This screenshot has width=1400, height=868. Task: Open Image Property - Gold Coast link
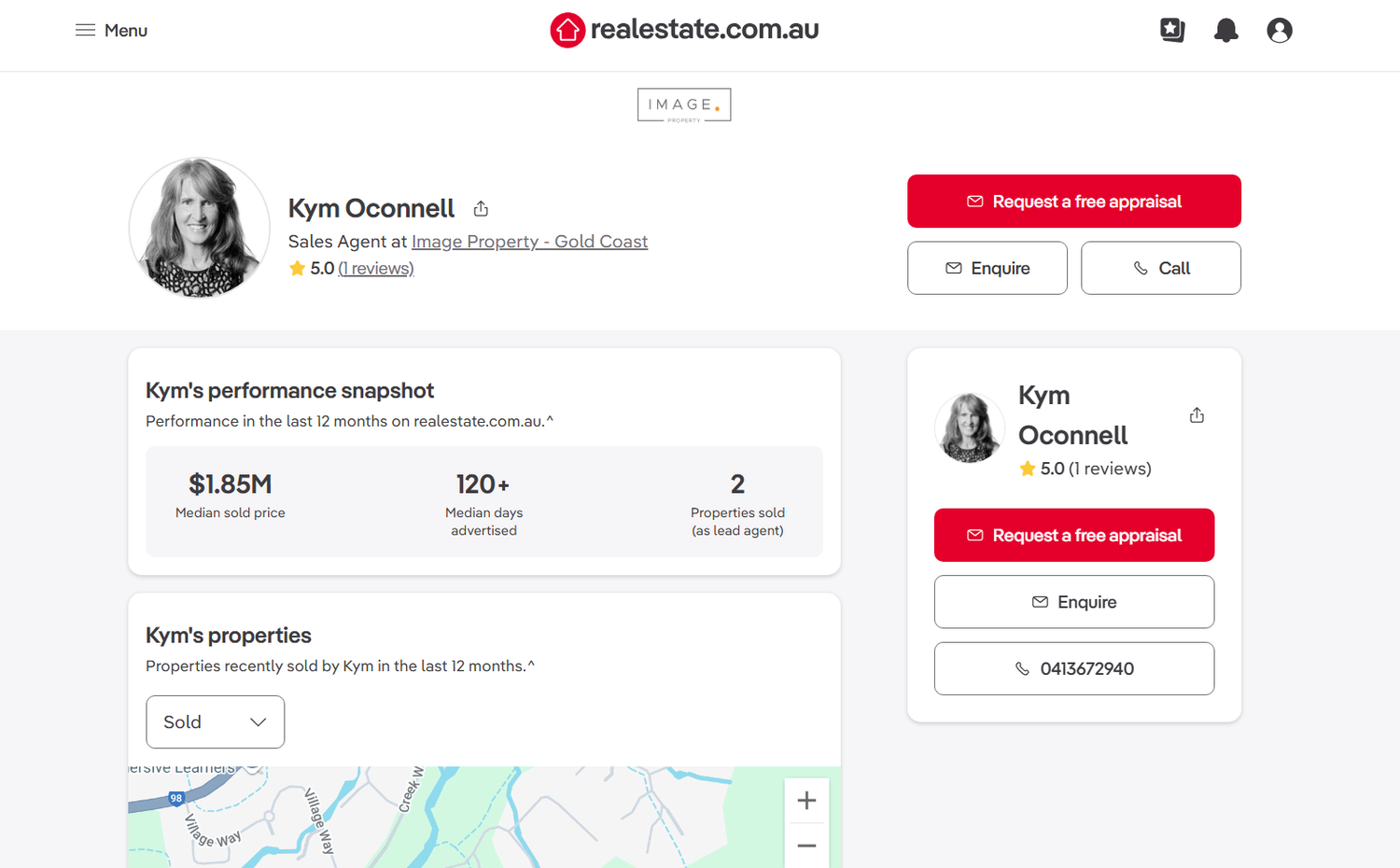coord(529,242)
